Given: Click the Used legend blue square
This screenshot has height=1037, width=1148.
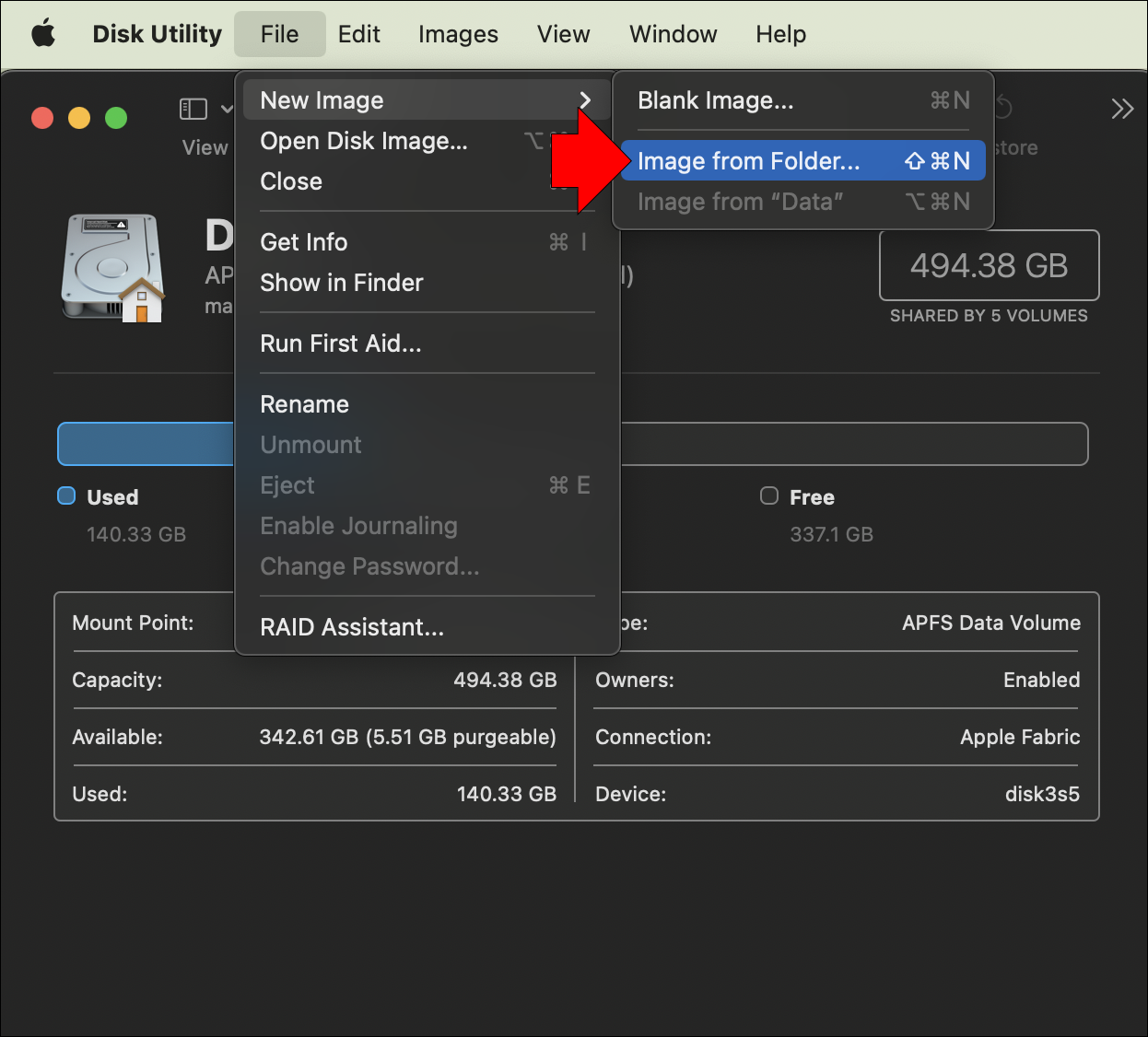Looking at the screenshot, I should pos(66,496).
